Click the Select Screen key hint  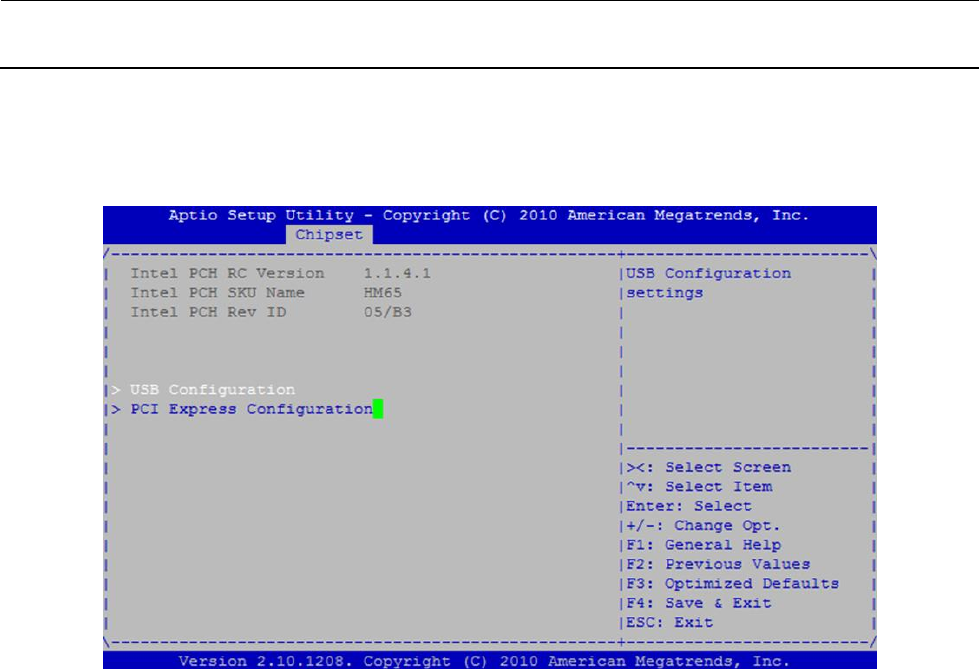click(x=709, y=467)
